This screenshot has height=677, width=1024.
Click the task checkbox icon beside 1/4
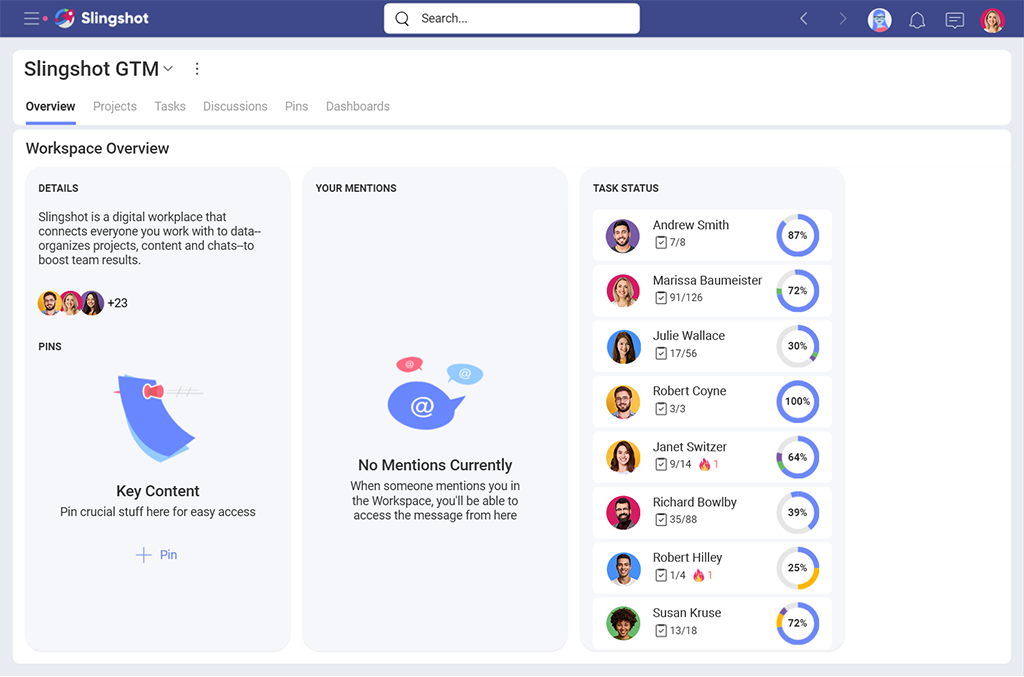[661, 575]
